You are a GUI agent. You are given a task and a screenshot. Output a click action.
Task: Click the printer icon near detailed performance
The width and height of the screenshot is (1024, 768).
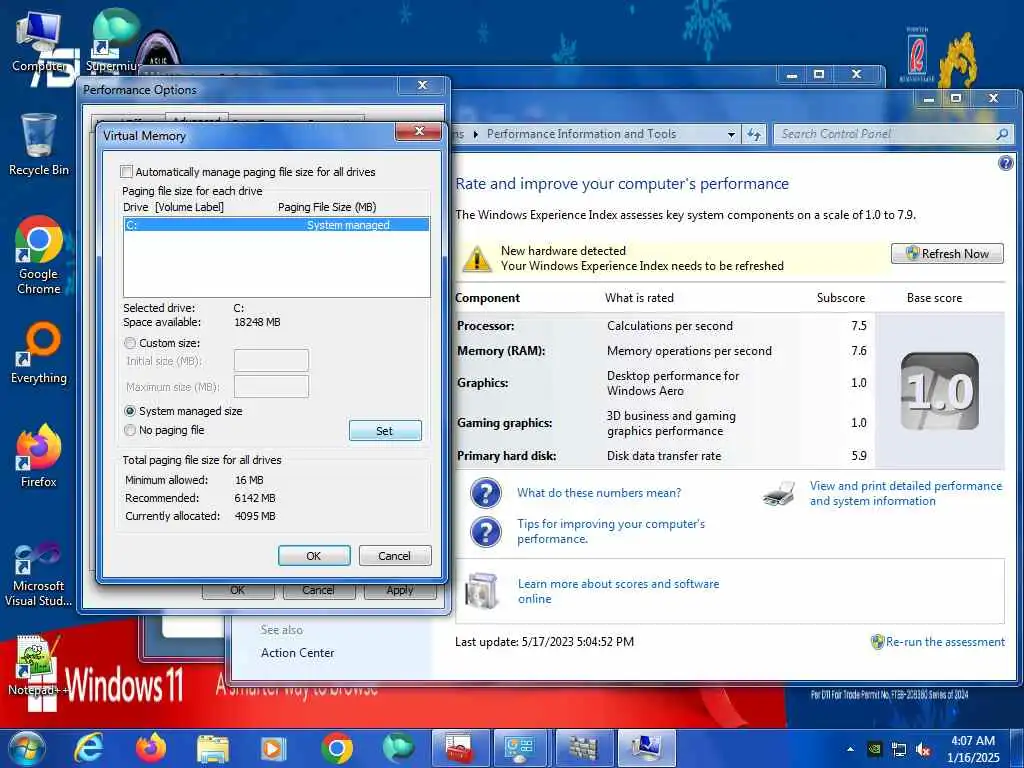pyautogui.click(x=779, y=493)
